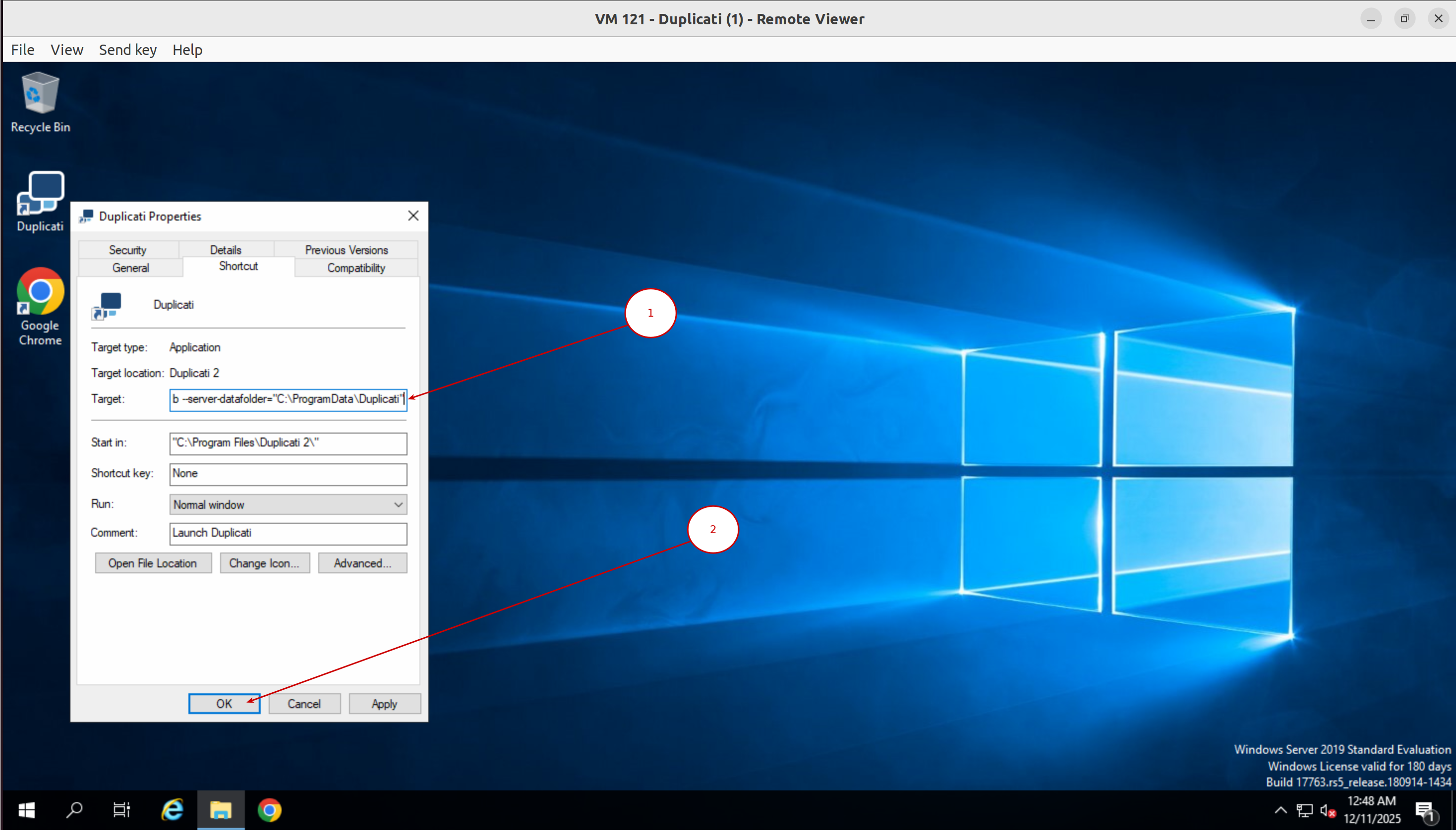Open the notification center icon
This screenshot has height=830, width=1456.
click(1425, 810)
